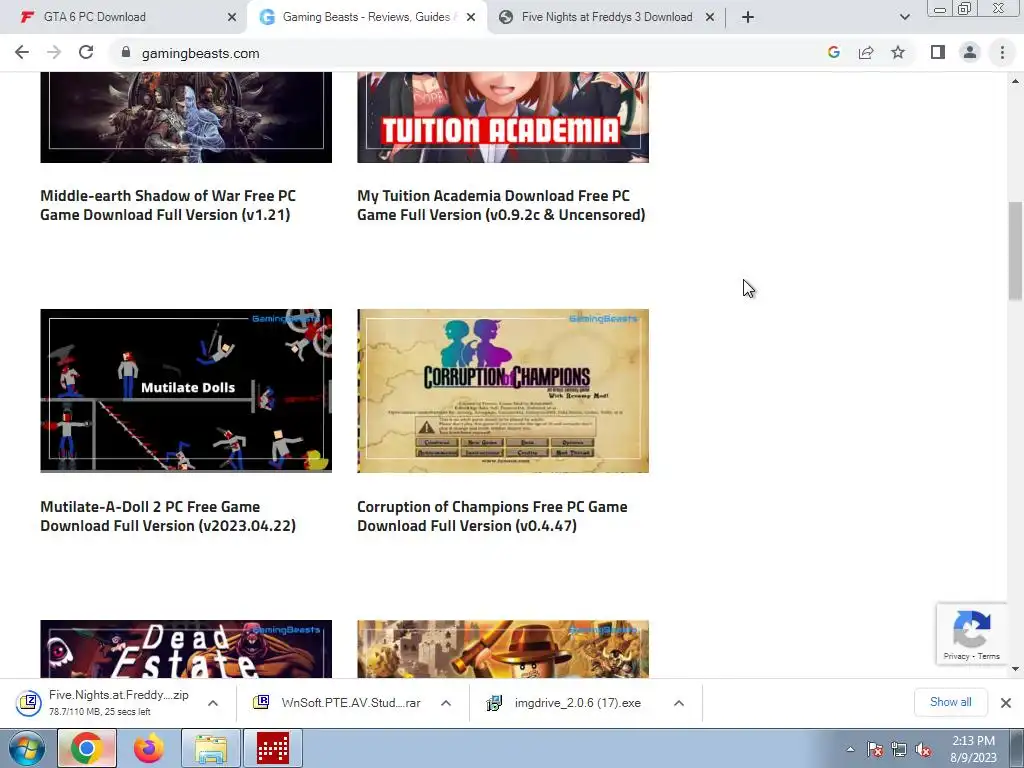Viewport: 1024px width, 768px height.
Task: Open network status tray icon
Action: coord(899,749)
